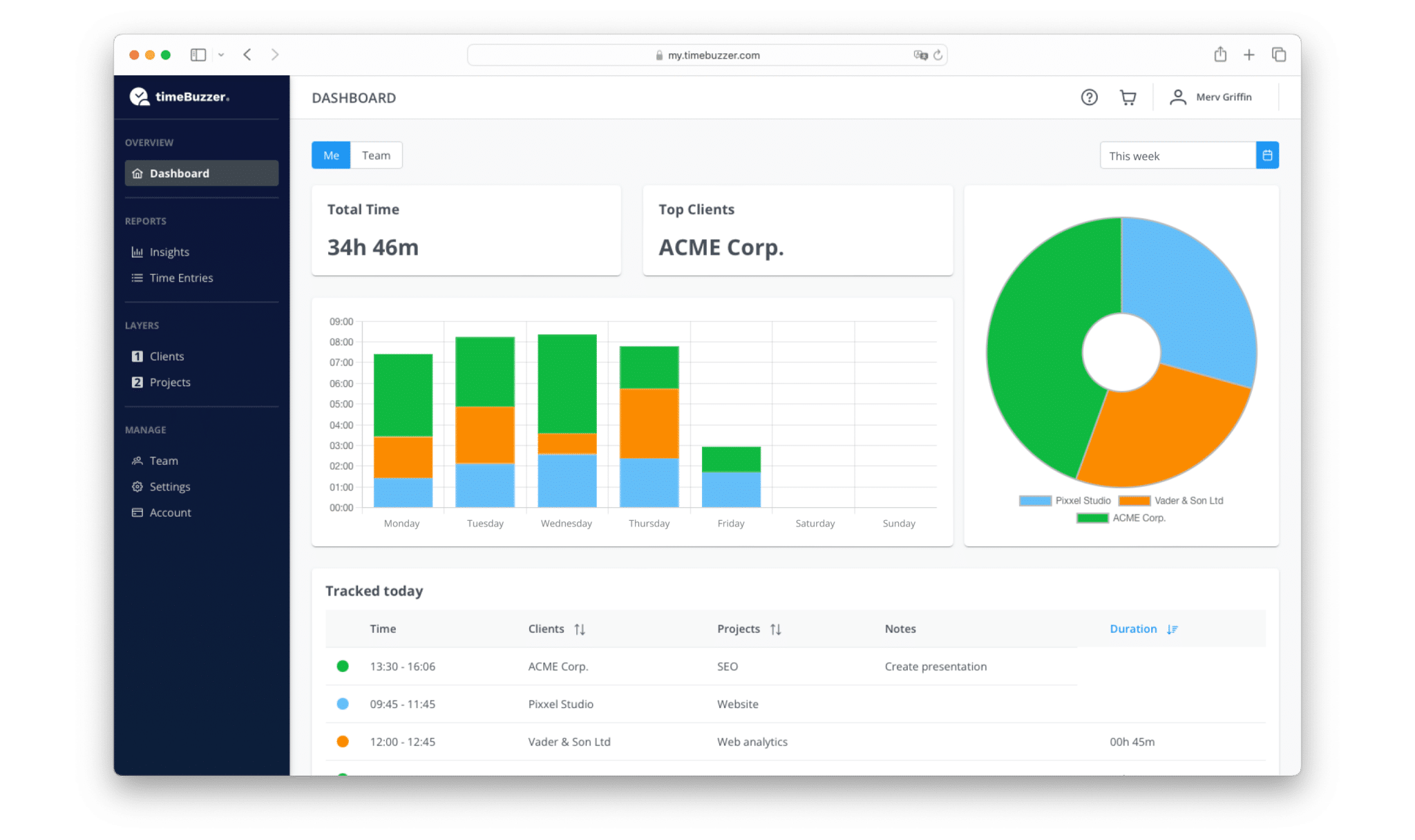The image size is (1415, 840).
Task: Switch to the Team tab view
Action: pyautogui.click(x=377, y=155)
